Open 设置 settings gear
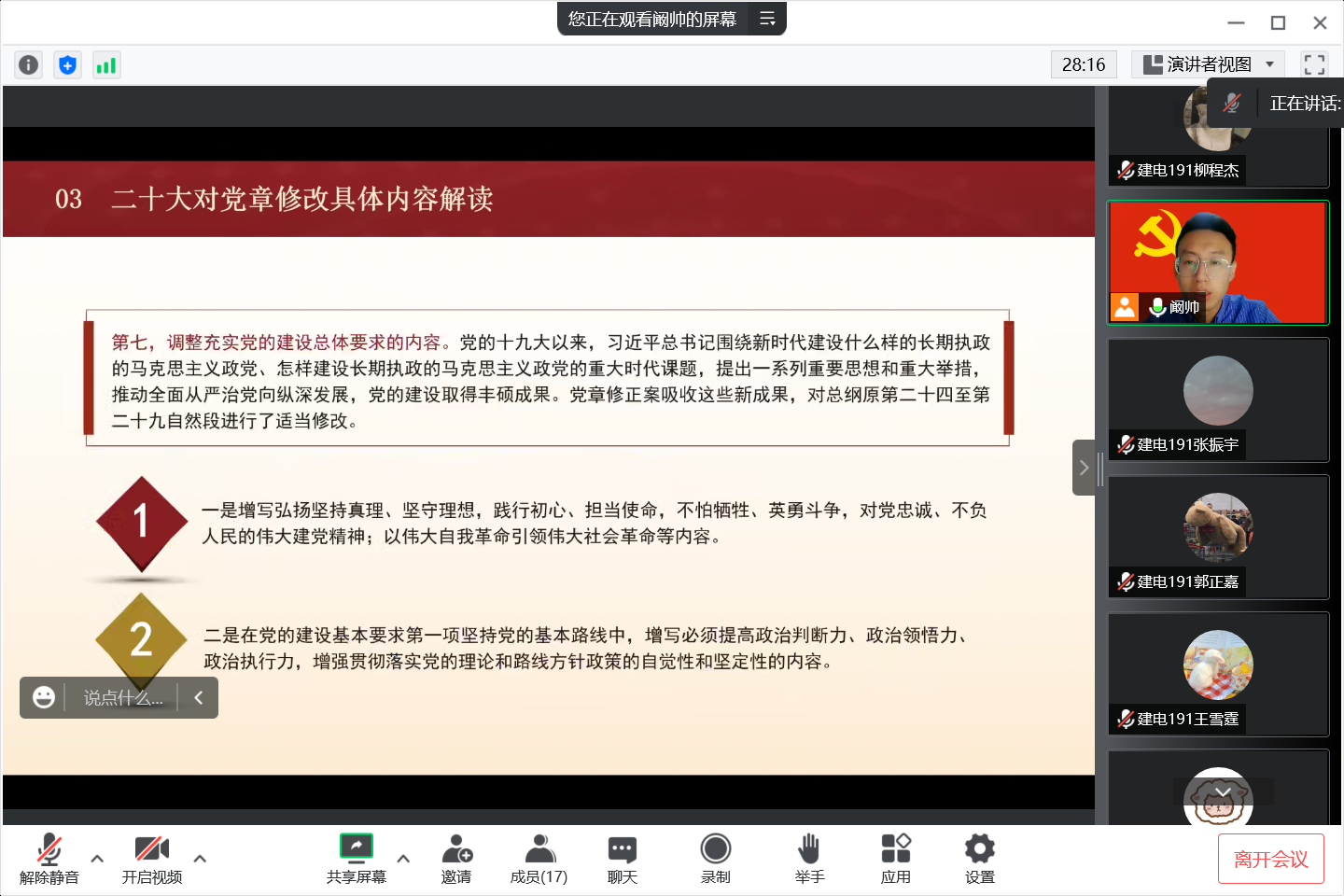The image size is (1344, 896). point(979,859)
